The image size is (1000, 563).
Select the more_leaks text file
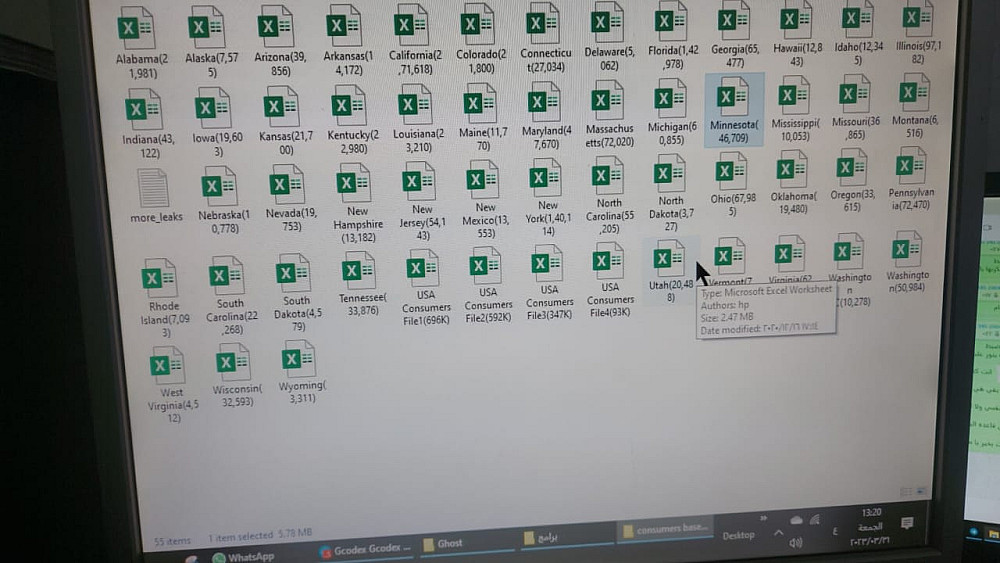155,196
